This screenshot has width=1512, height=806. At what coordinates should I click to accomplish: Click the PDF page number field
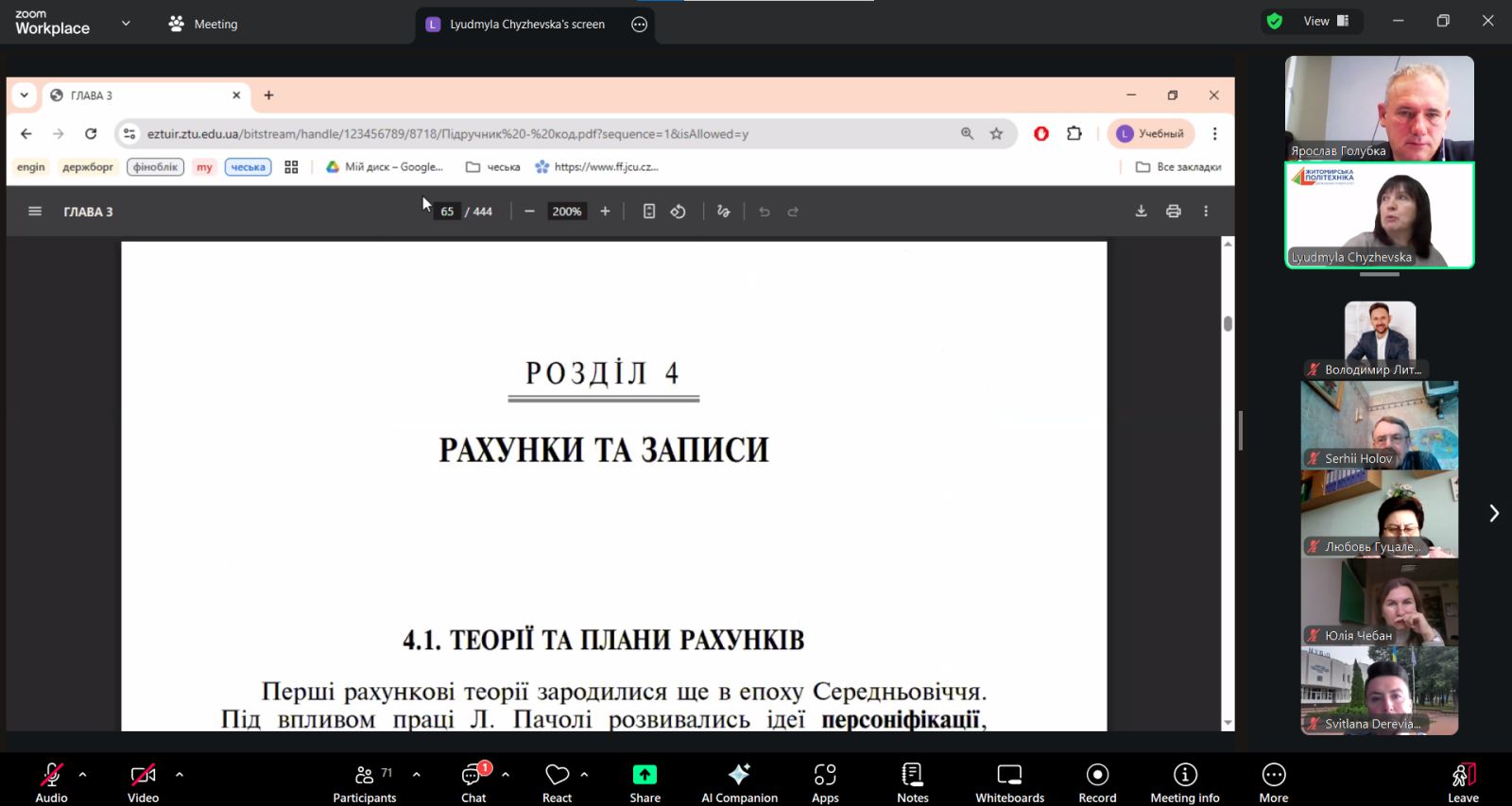447,212
